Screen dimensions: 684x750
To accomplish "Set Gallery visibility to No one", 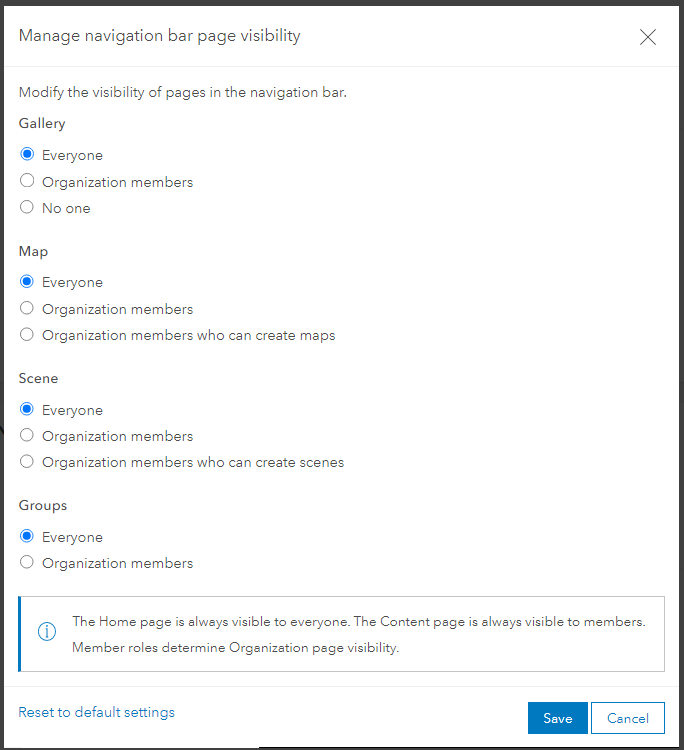I will pyautogui.click(x=27, y=208).
